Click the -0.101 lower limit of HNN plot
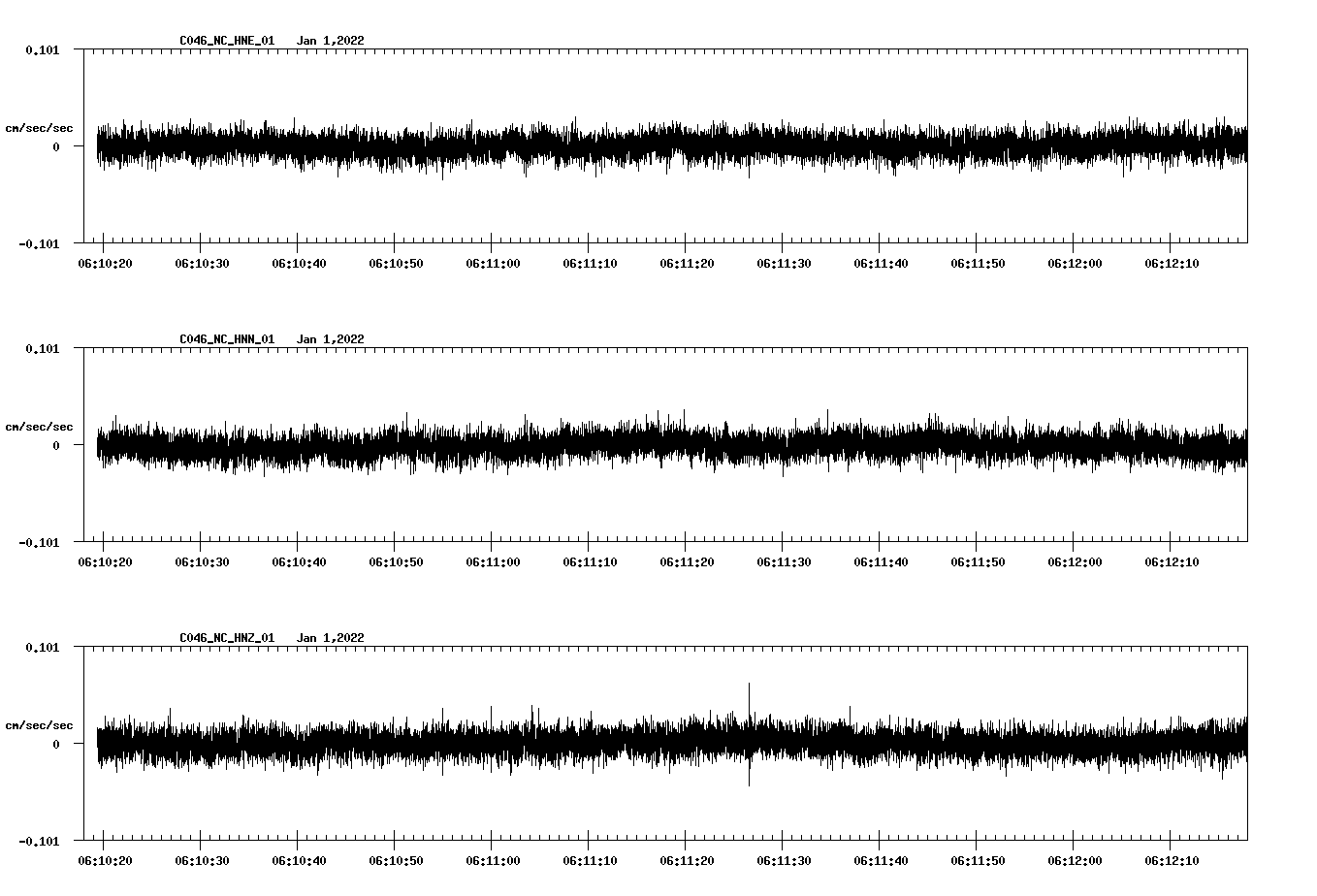 click(x=39, y=542)
